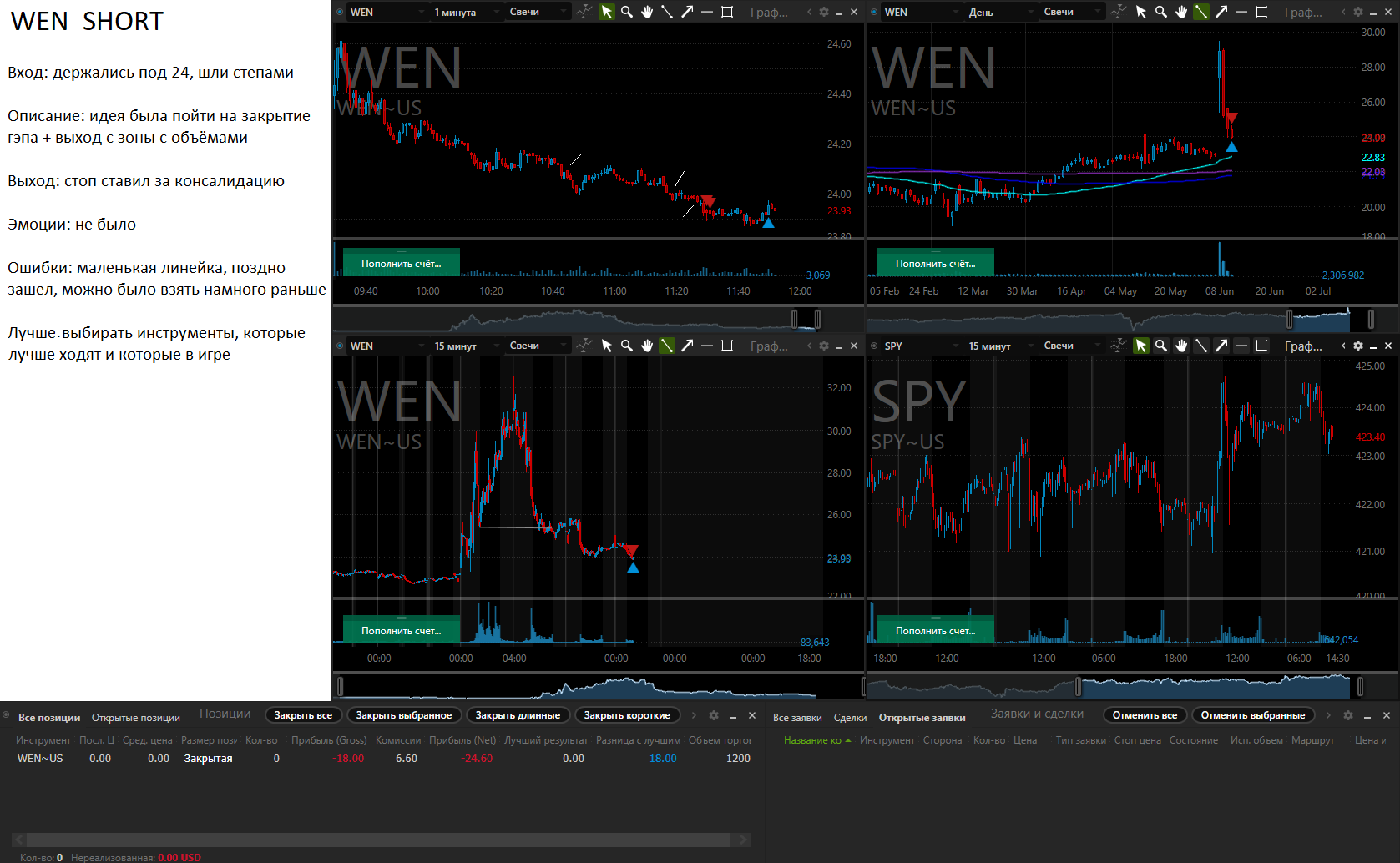
Task: Switch to Сделки tab
Action: coord(850,718)
